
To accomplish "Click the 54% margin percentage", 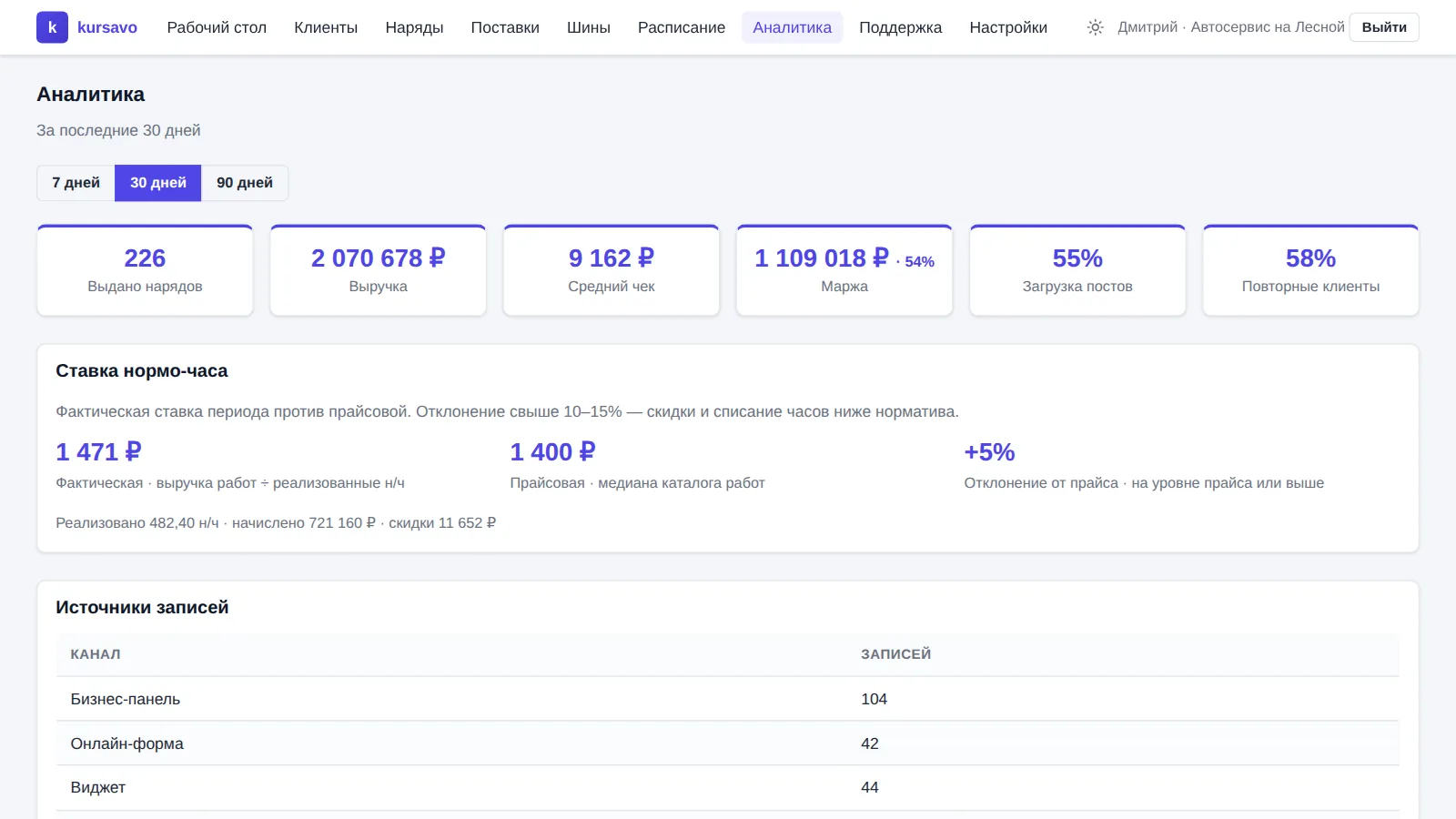I will (x=919, y=262).
